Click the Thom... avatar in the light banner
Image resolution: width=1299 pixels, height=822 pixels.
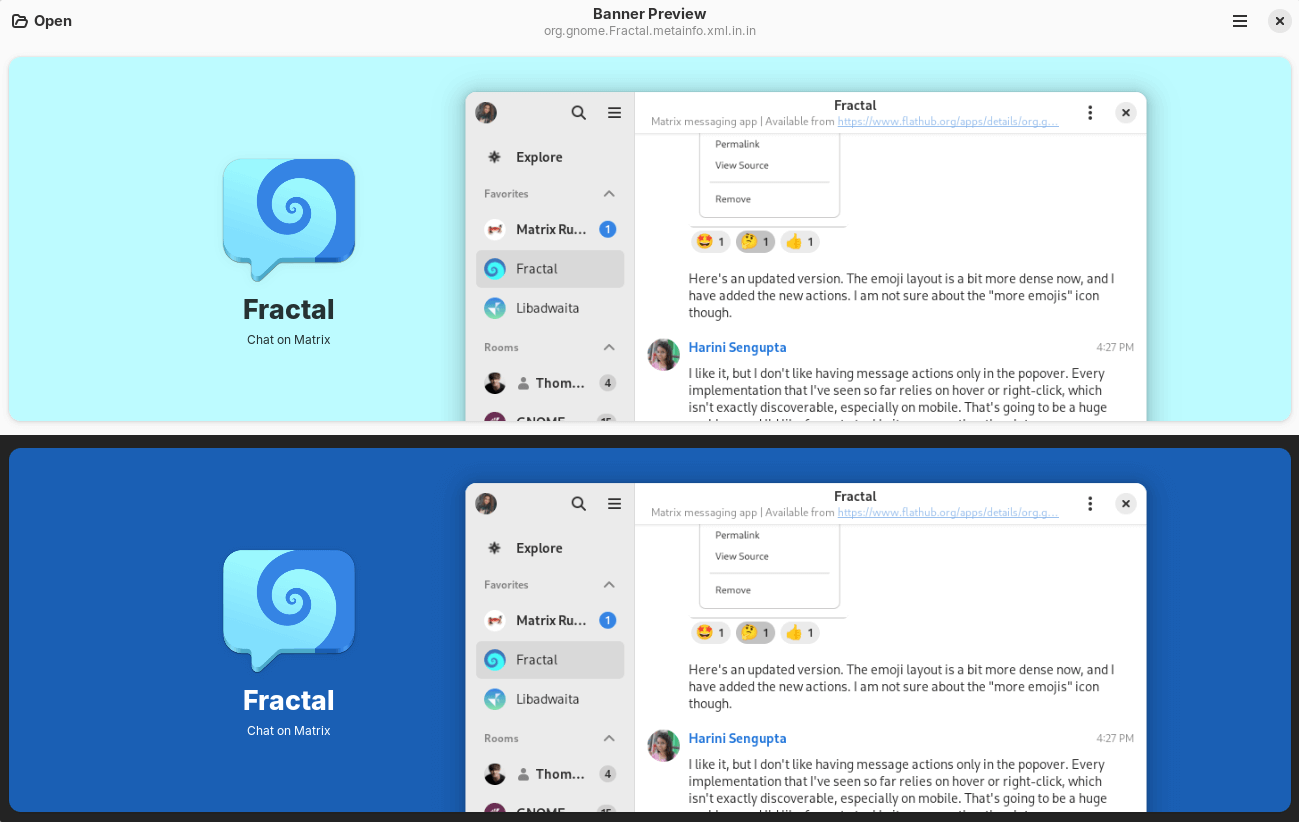tap(495, 383)
